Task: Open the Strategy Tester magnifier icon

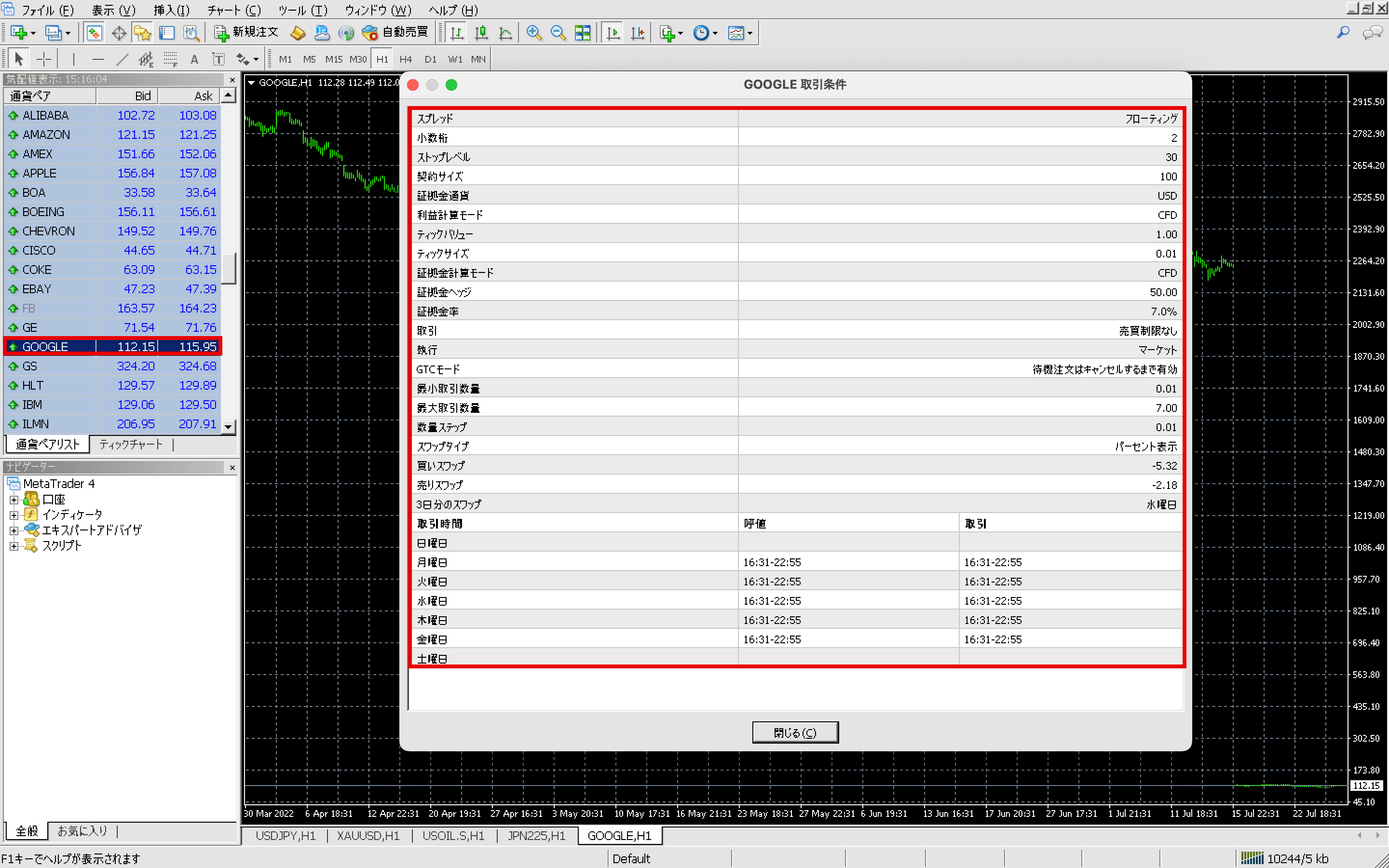Action: pyautogui.click(x=191, y=33)
